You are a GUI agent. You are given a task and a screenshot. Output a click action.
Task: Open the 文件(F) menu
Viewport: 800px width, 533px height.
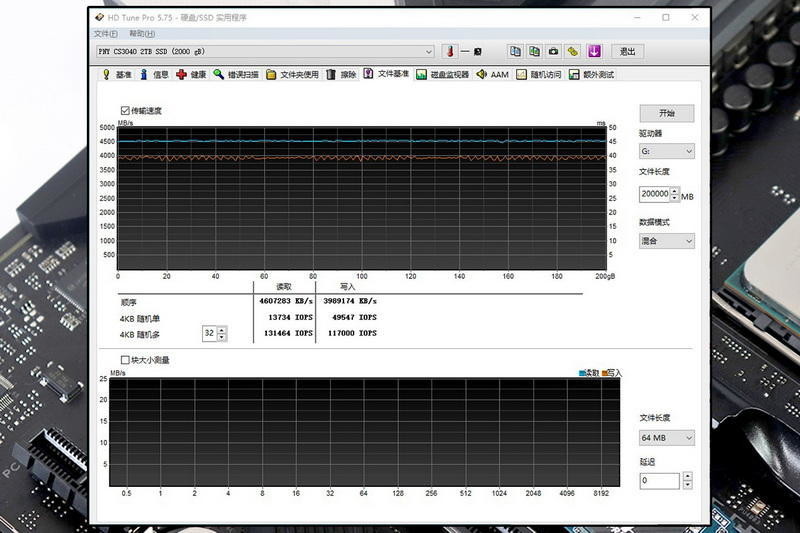pos(105,34)
